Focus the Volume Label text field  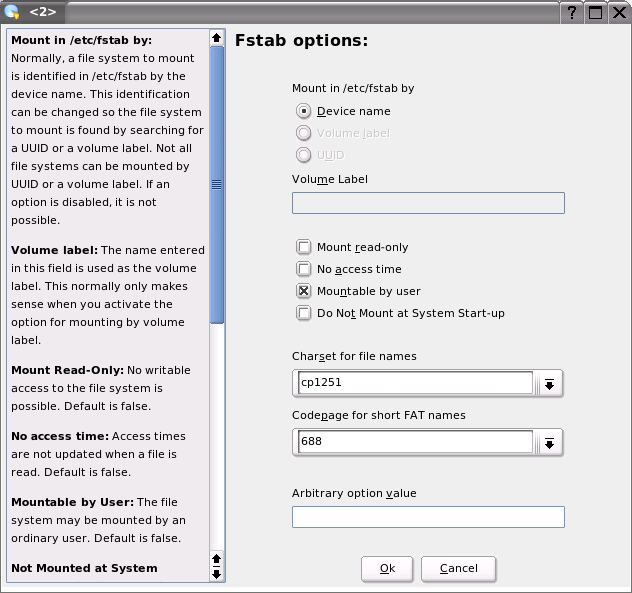[428, 203]
